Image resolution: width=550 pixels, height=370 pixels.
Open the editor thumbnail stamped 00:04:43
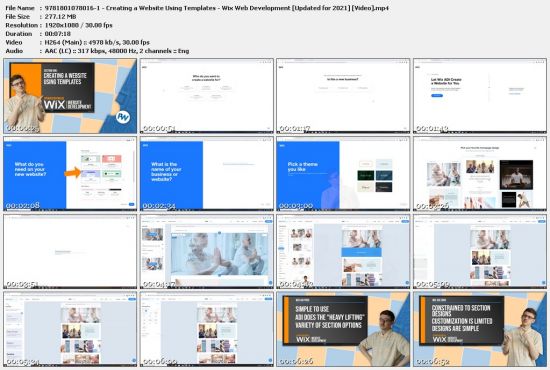343,252
